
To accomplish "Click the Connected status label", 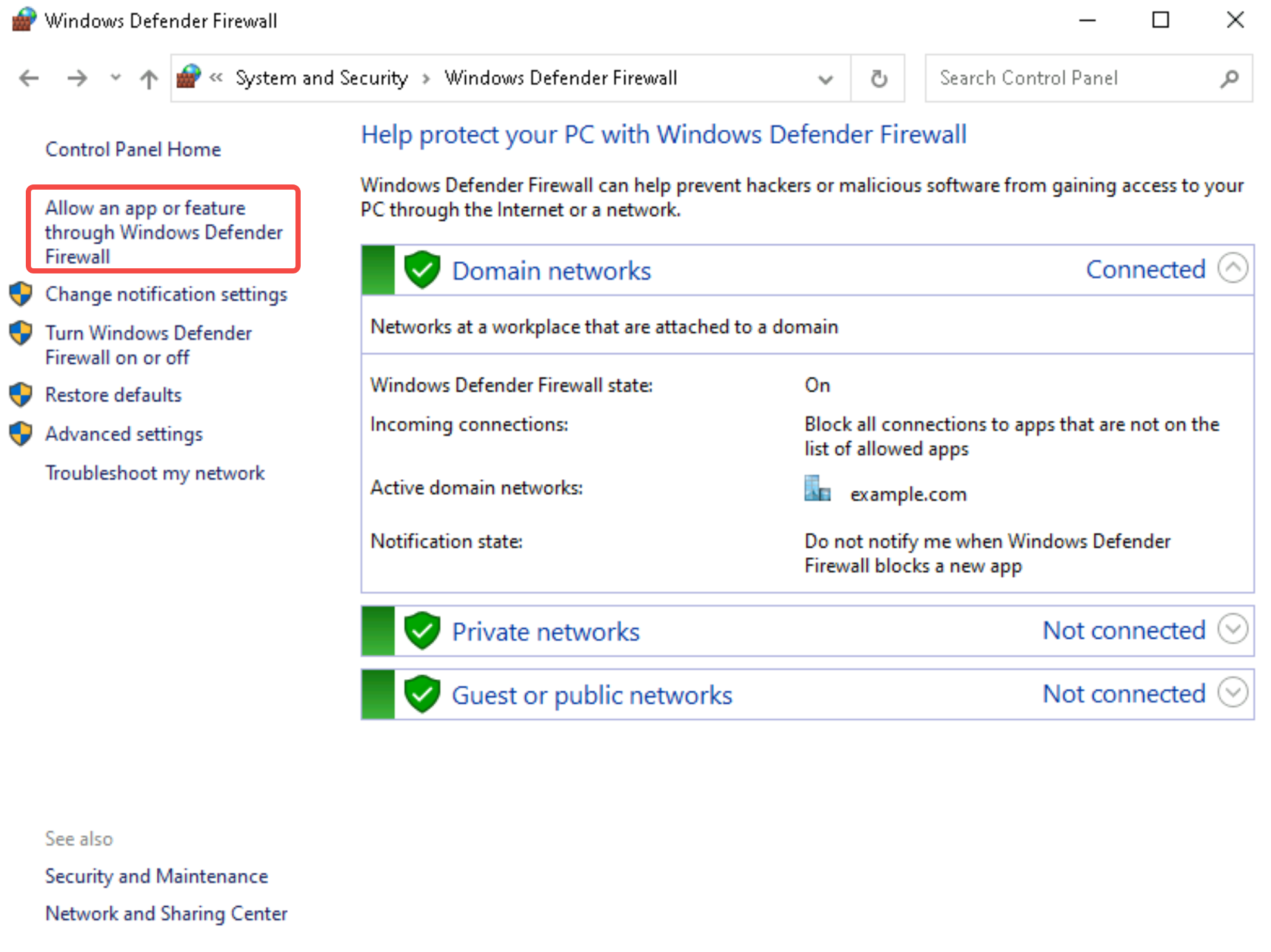I will click(x=1146, y=270).
